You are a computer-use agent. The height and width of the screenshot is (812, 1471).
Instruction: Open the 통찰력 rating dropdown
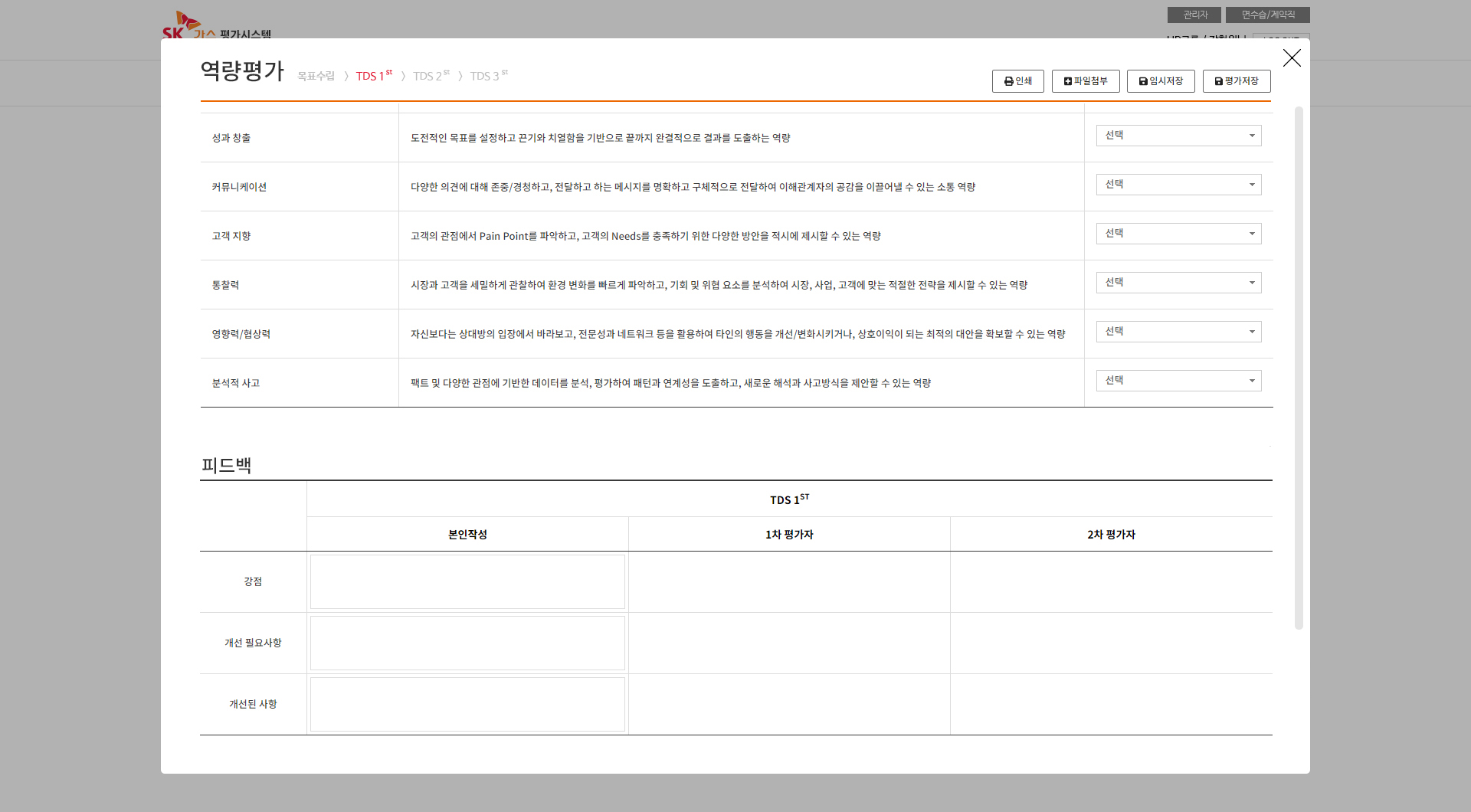1178,283
